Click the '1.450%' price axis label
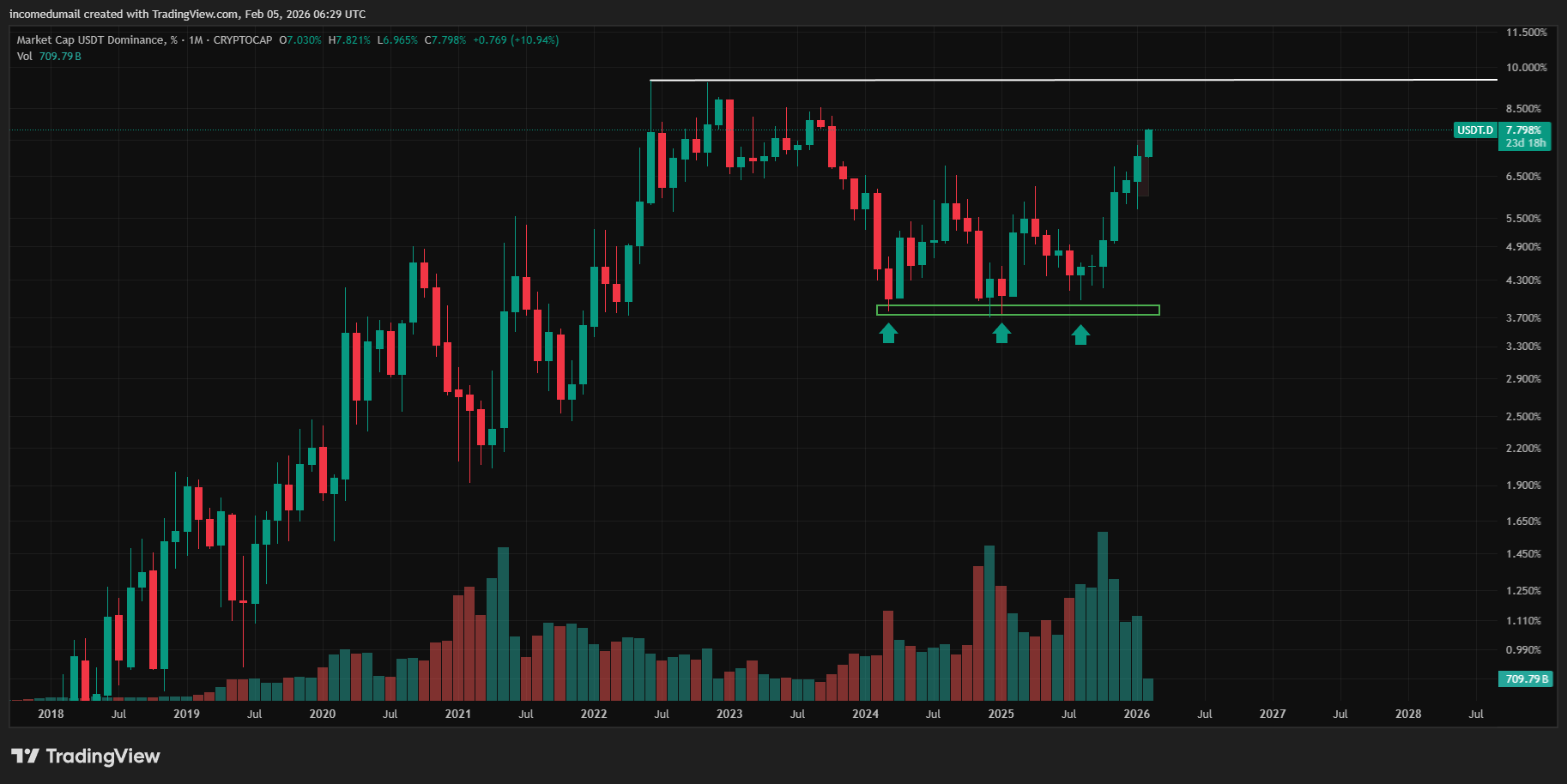The height and width of the screenshot is (784, 1567). 1523,554
